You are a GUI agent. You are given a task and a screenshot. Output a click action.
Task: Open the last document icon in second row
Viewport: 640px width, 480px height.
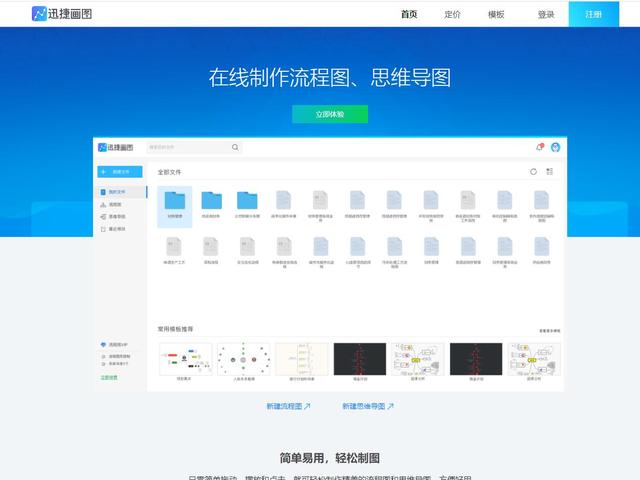tap(542, 247)
